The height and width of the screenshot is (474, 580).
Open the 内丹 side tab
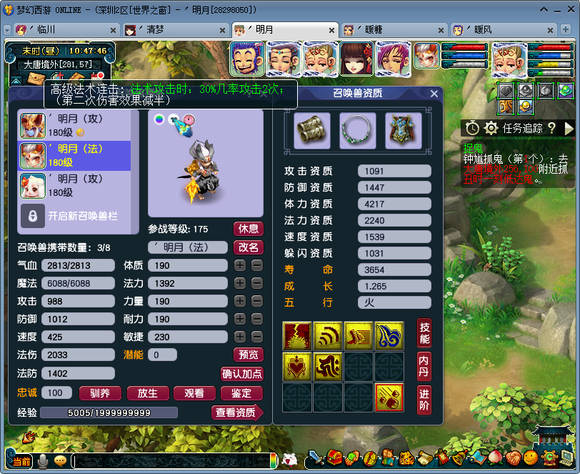point(424,366)
